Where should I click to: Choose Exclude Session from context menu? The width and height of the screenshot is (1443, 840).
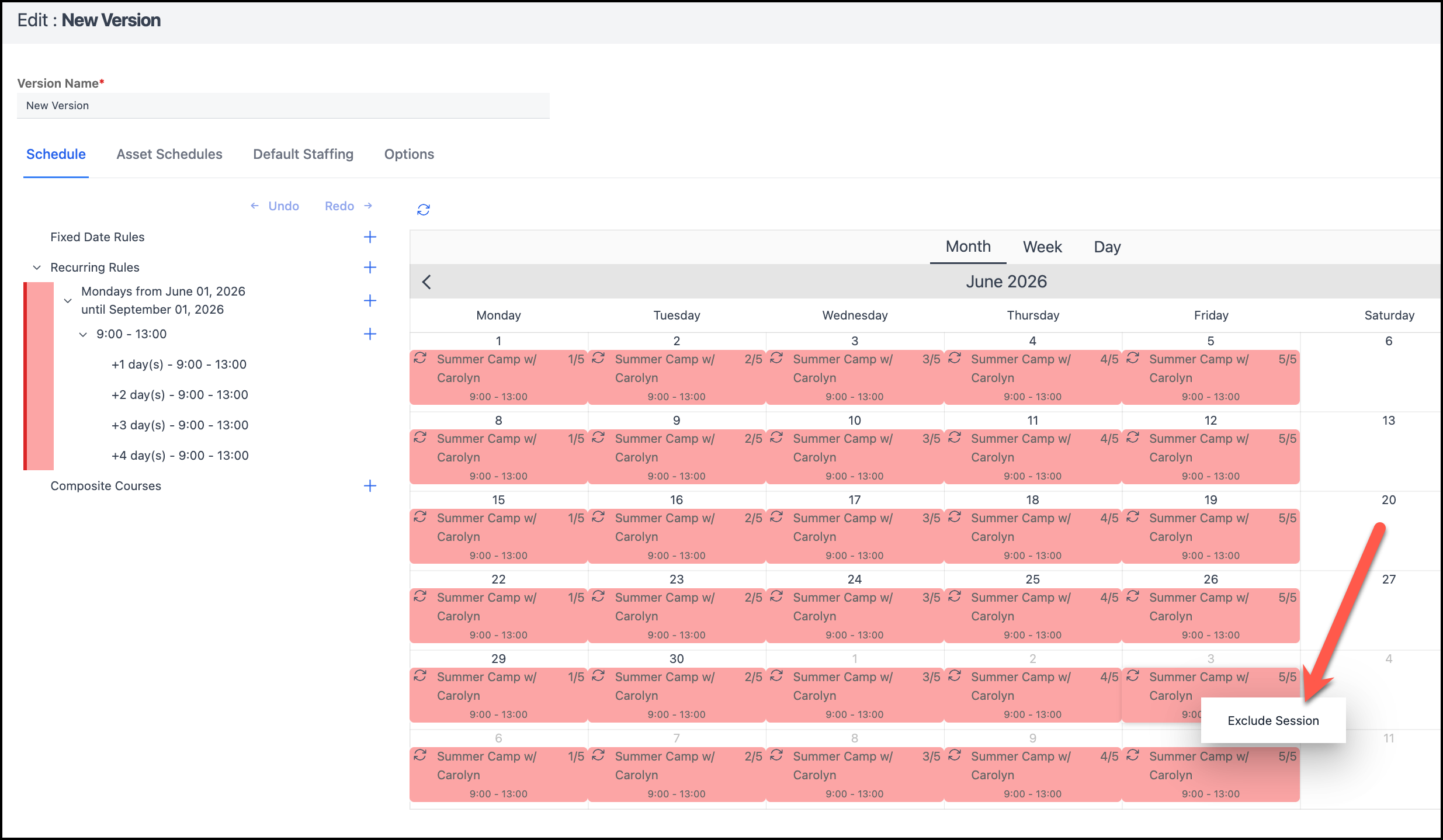[1273, 721]
